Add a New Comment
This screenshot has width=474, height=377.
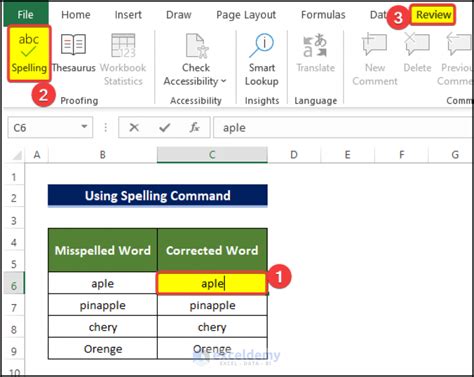375,59
